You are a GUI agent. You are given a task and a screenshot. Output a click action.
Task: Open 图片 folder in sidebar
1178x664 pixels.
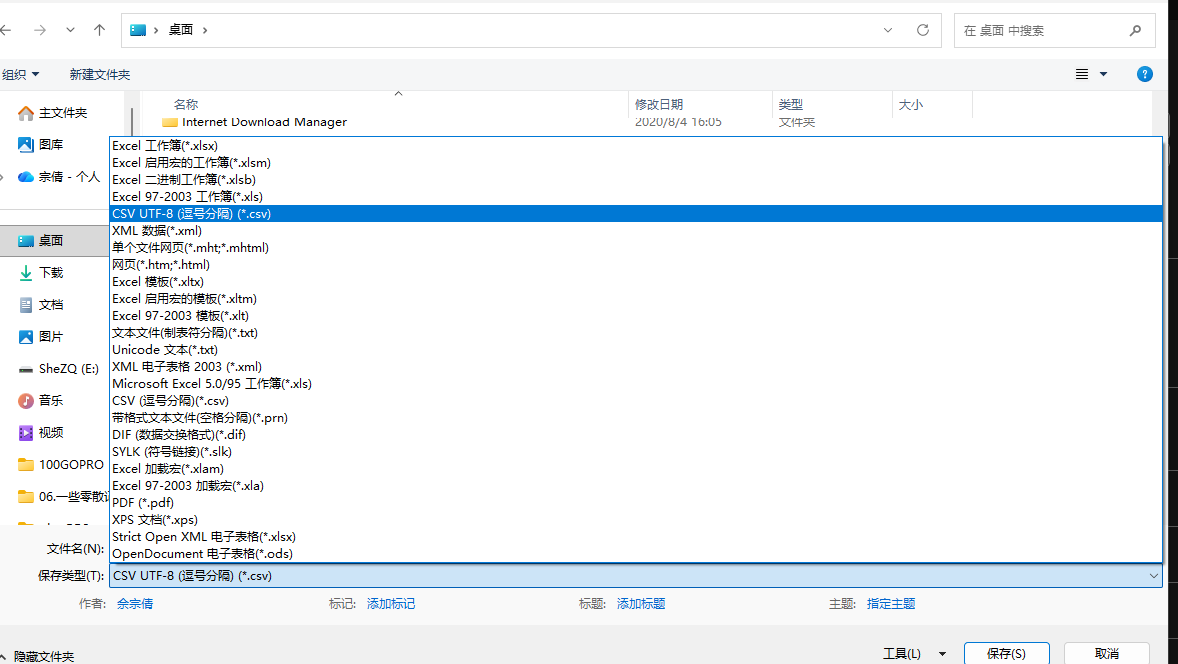pos(41,337)
